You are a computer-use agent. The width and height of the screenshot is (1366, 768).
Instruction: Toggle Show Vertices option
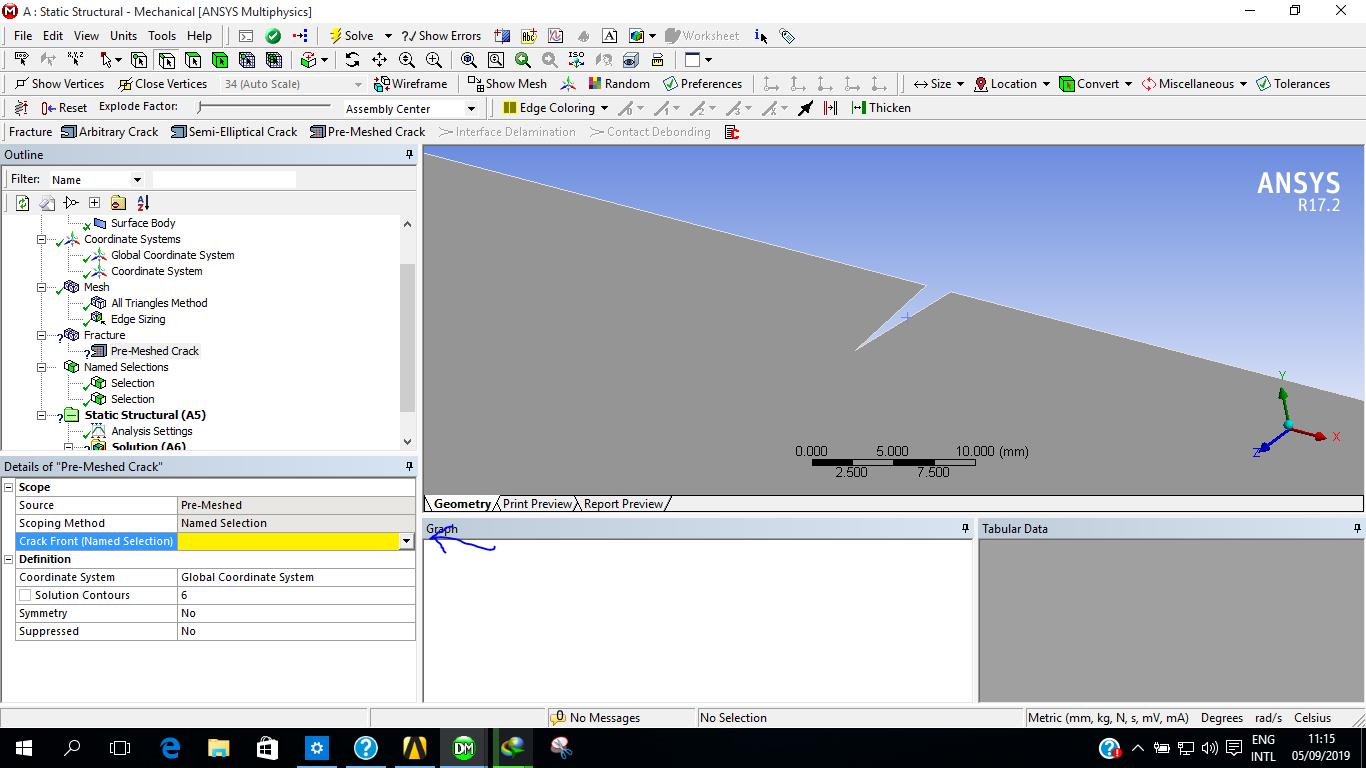pos(59,84)
